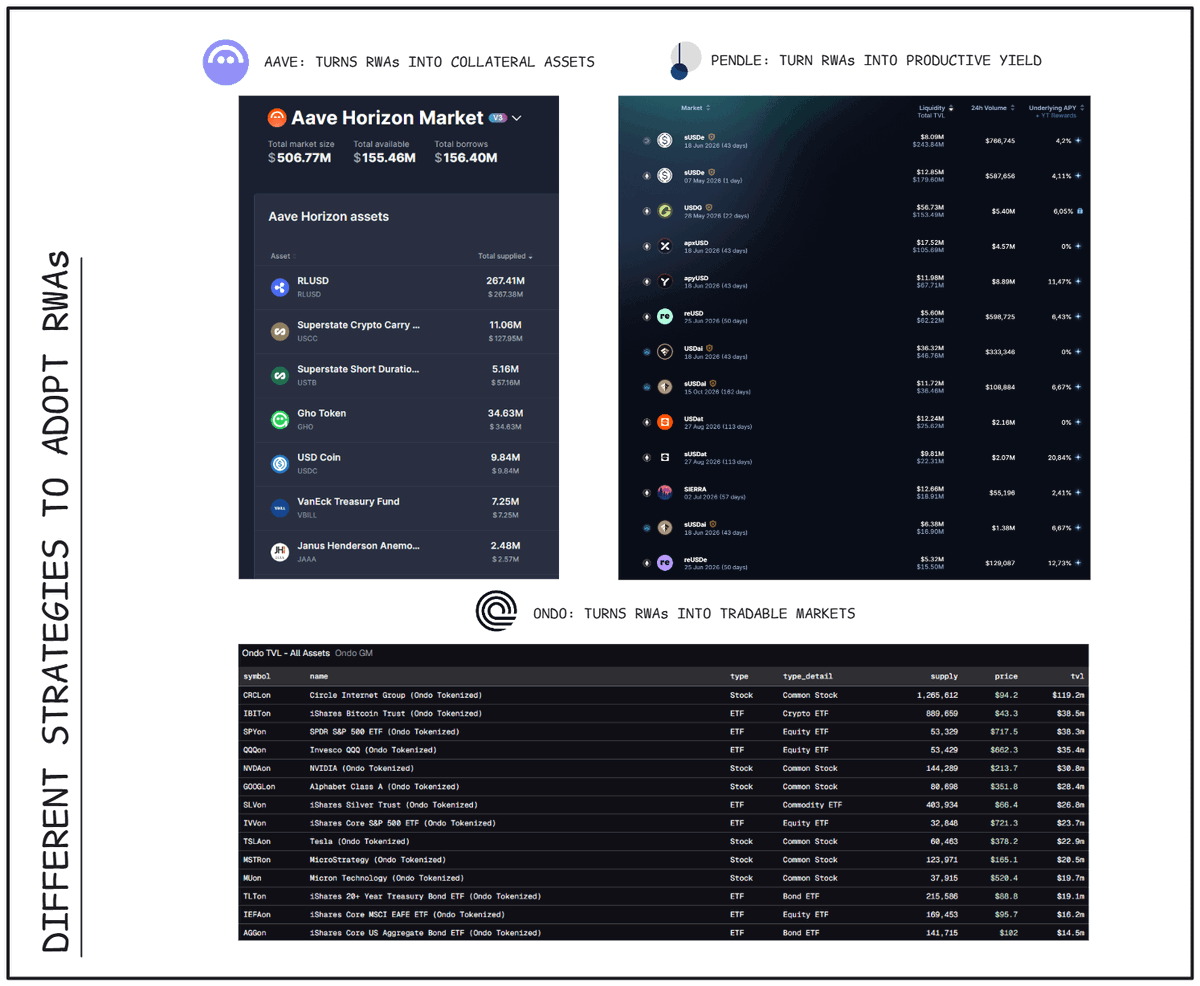This screenshot has height=986, width=1200.
Task: Click the $520.4 price for MUon
Action: tap(1004, 877)
